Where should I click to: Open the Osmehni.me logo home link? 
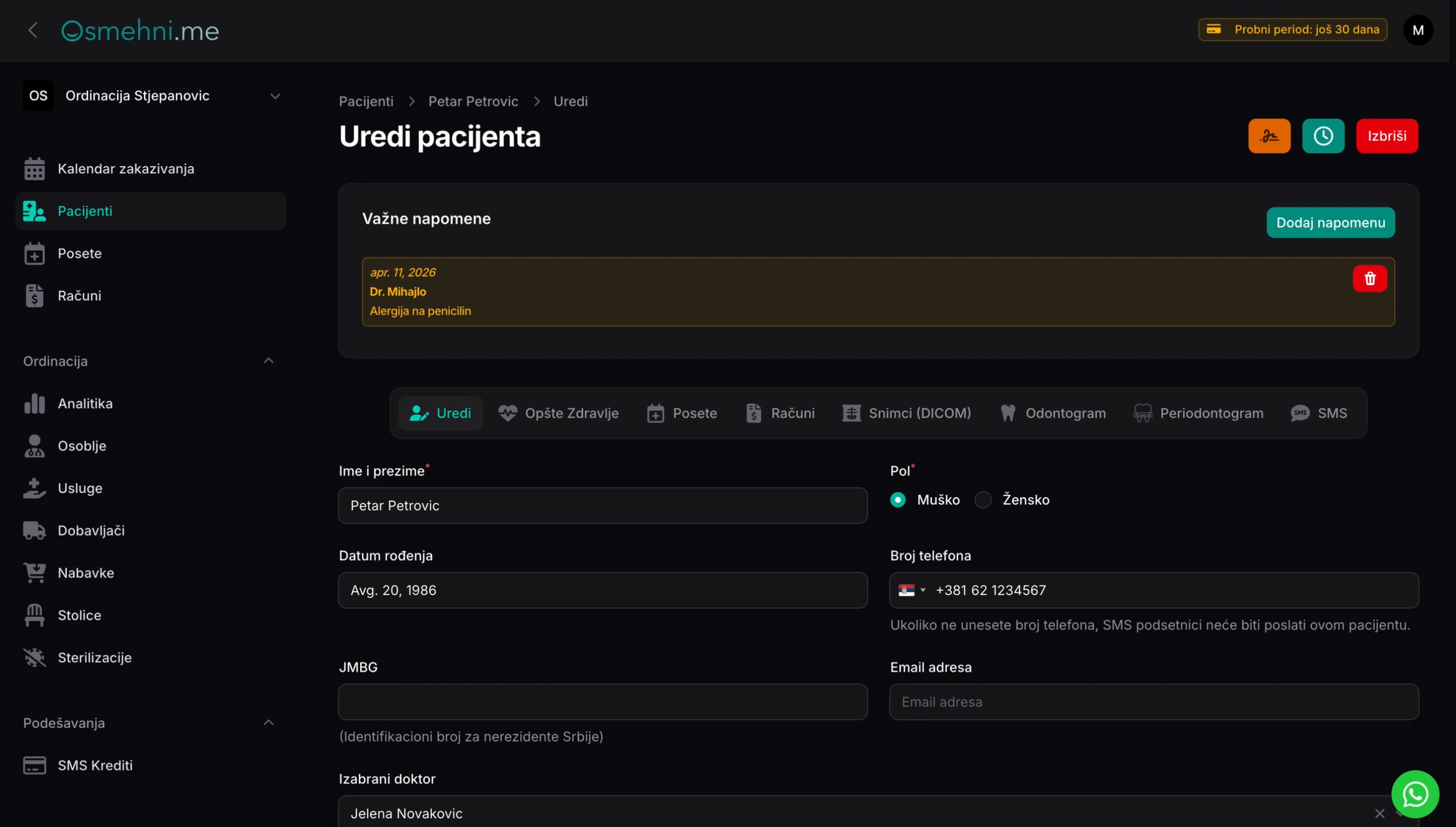(140, 30)
